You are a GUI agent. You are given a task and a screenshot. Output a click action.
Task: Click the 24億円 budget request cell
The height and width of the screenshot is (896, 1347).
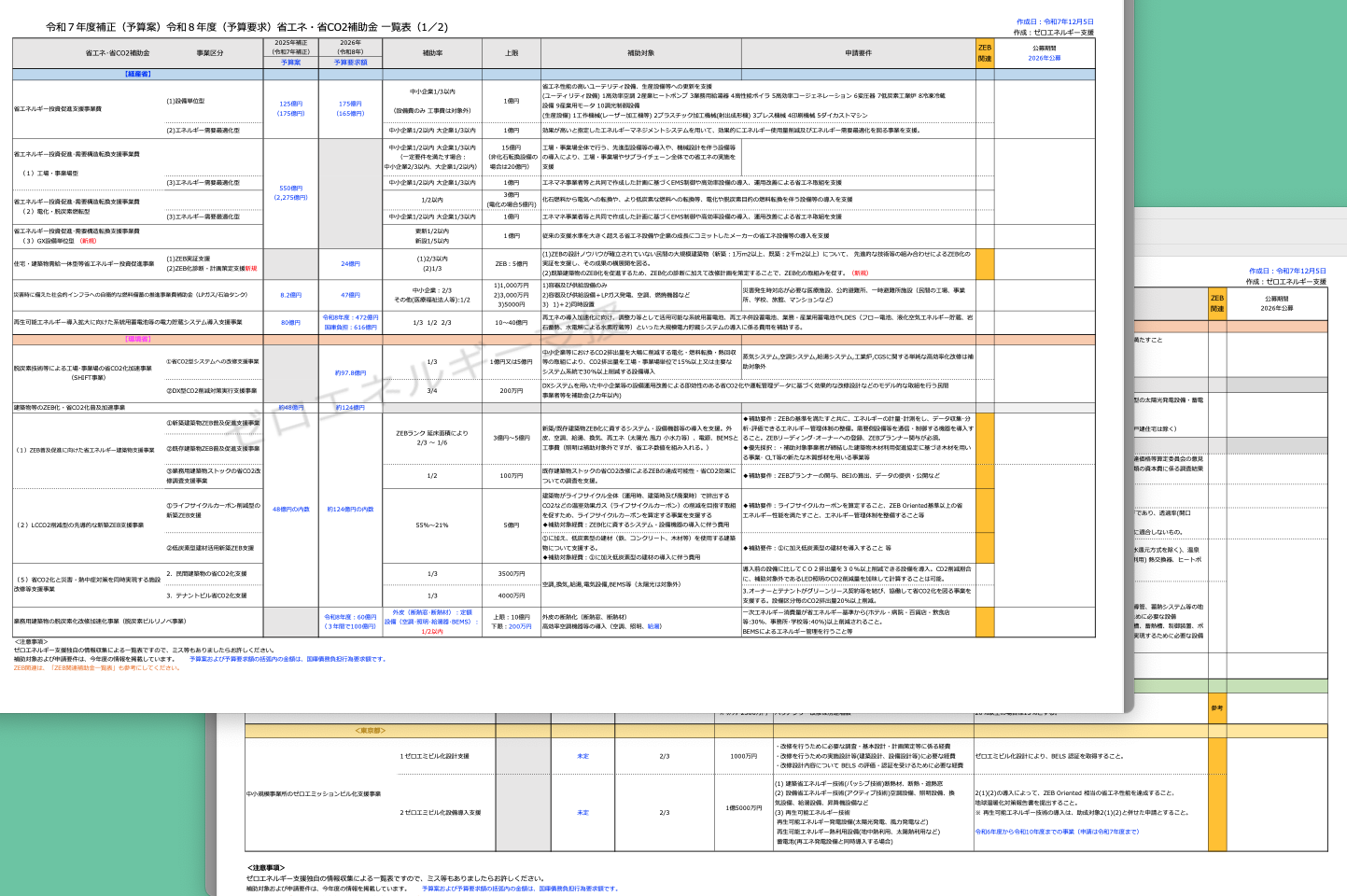click(x=350, y=264)
